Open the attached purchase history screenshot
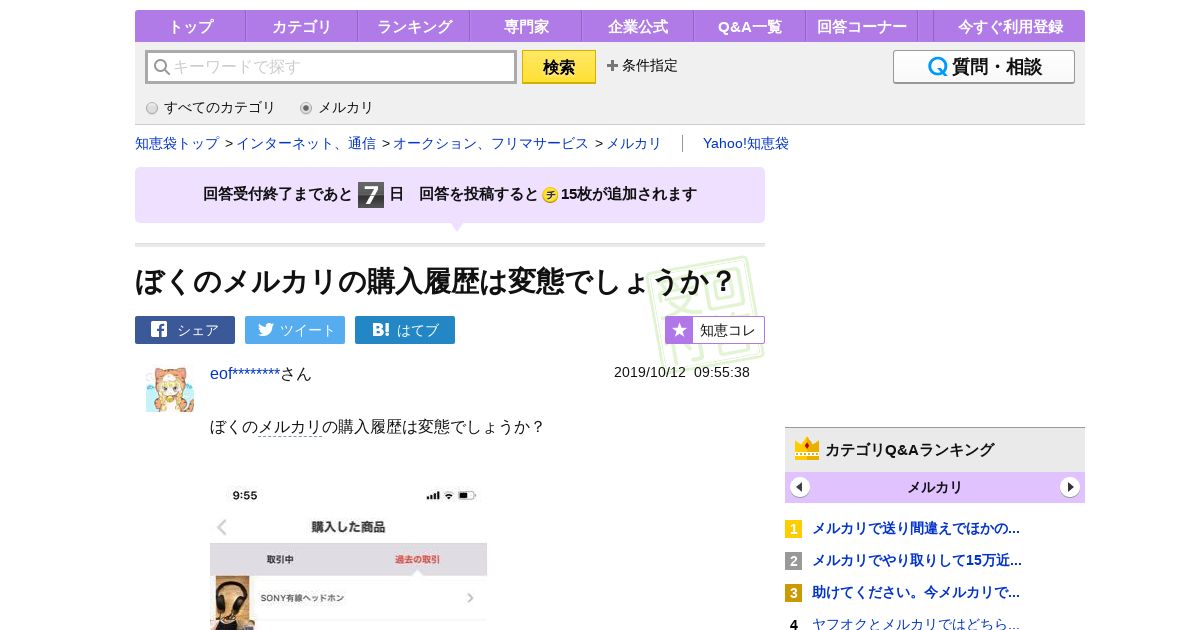The width and height of the screenshot is (1200, 630). tap(348, 556)
